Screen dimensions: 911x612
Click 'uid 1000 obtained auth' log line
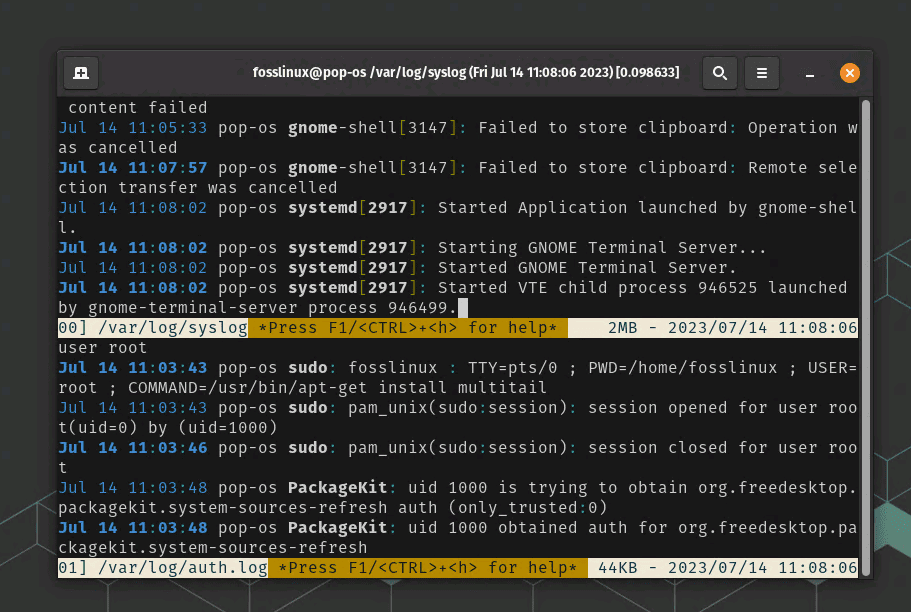458,528
